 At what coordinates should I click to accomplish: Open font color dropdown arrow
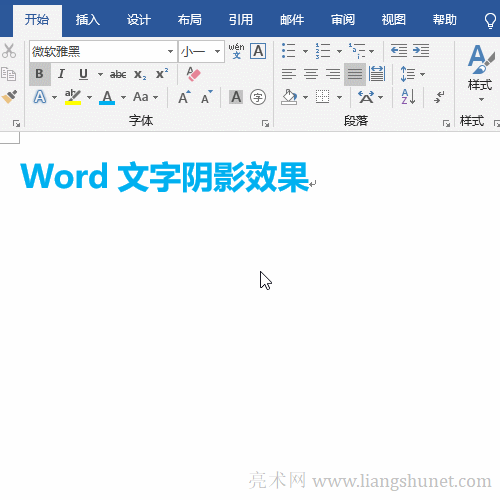point(123,97)
